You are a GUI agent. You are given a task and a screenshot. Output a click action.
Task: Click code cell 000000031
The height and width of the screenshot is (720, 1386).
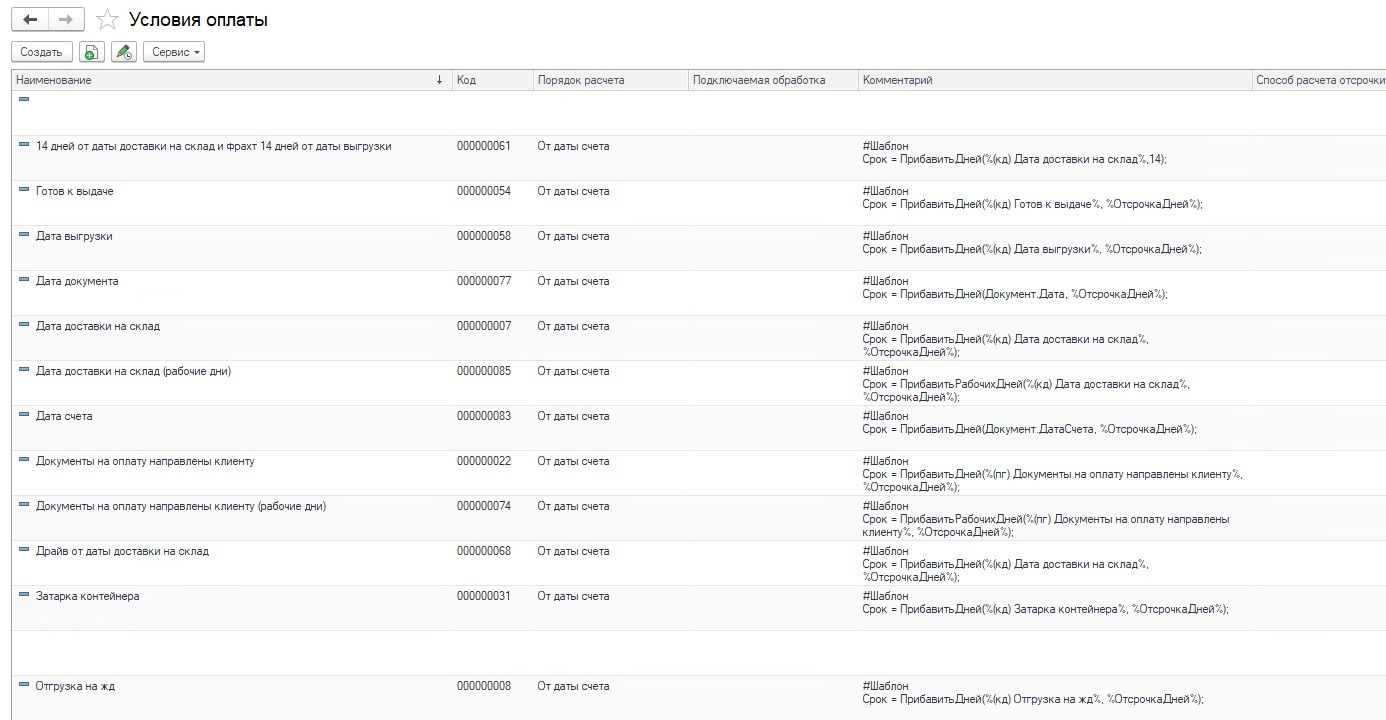(x=484, y=596)
